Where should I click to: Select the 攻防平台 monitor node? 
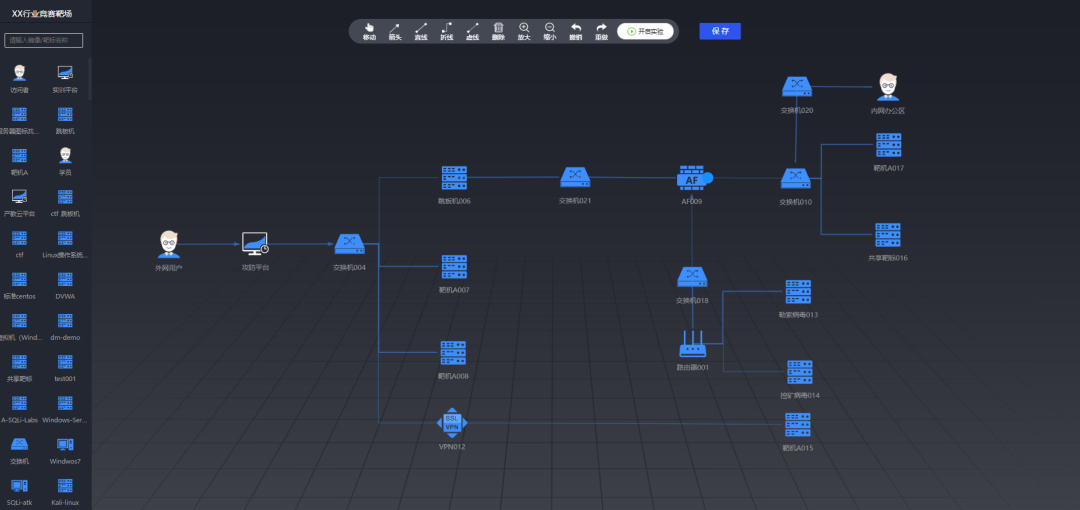point(255,244)
